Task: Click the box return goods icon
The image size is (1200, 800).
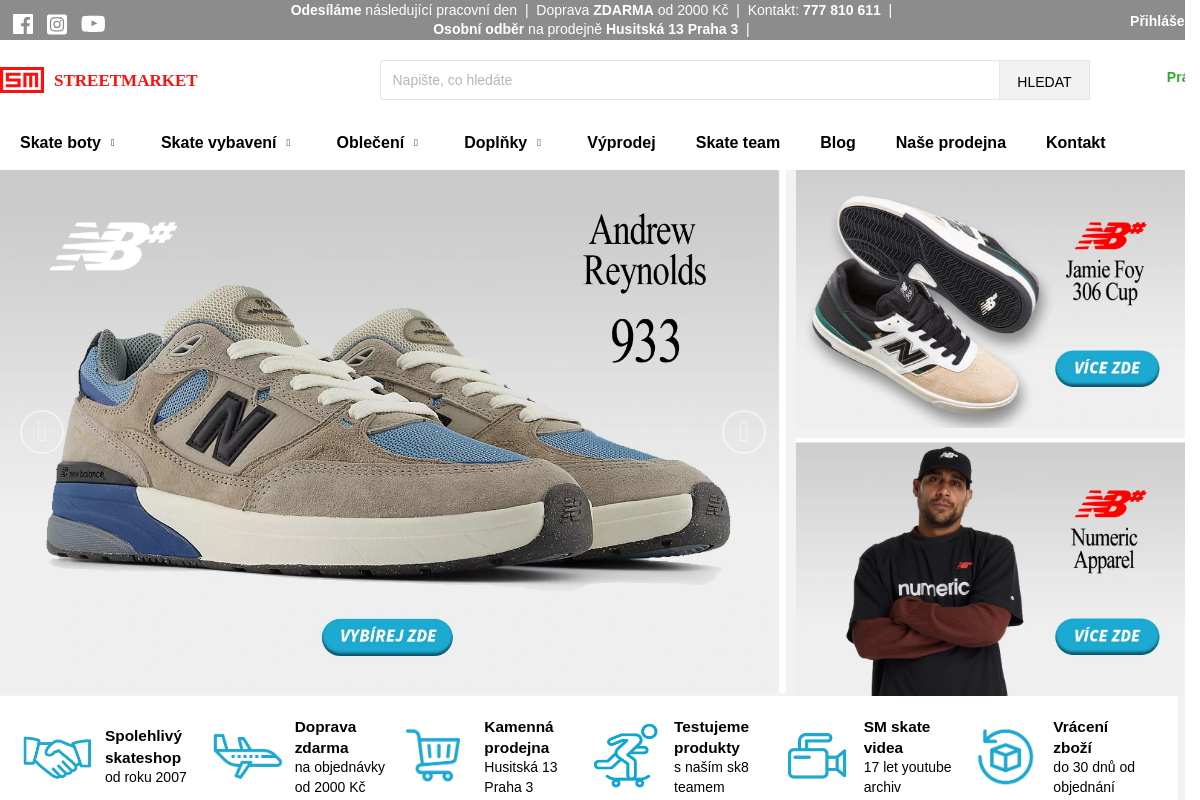Action: point(1005,756)
